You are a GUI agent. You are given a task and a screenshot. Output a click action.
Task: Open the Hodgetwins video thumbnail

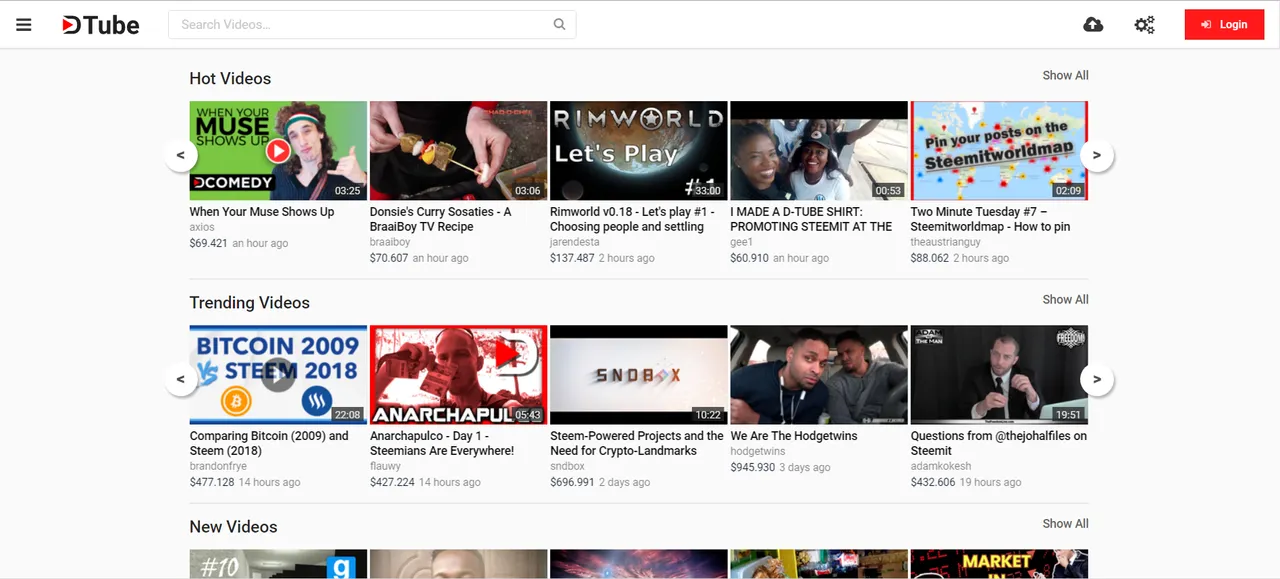pos(819,375)
